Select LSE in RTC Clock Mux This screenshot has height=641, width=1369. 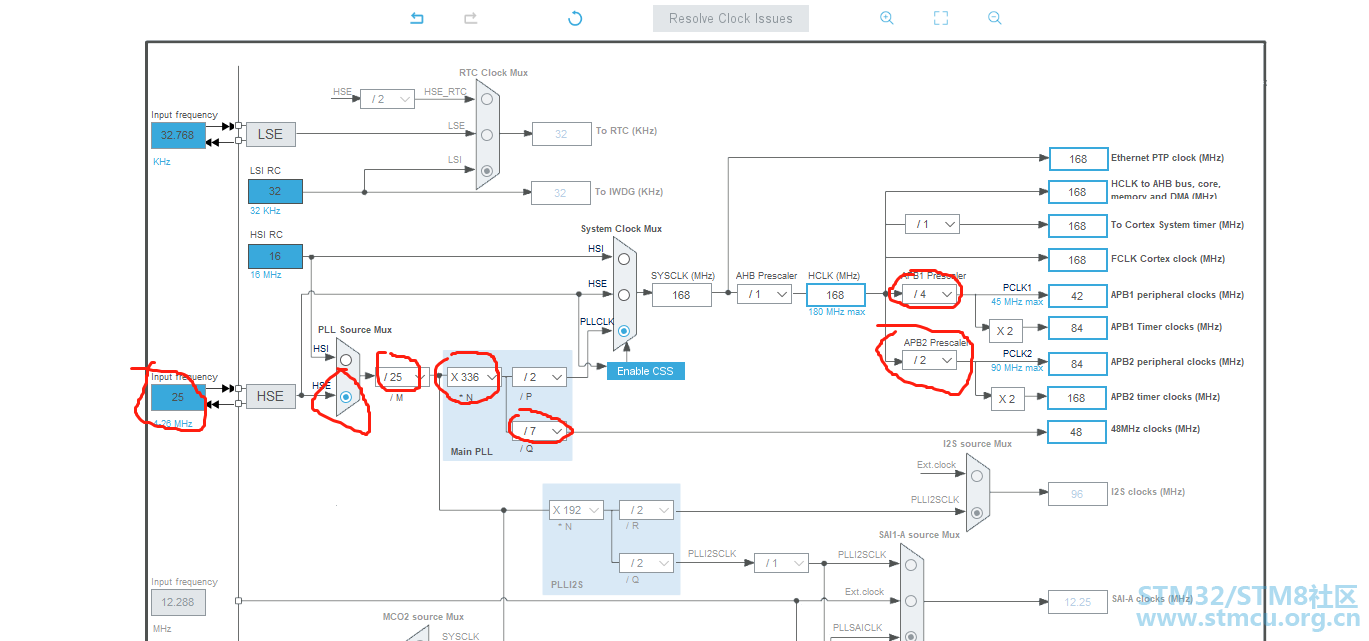(487, 134)
